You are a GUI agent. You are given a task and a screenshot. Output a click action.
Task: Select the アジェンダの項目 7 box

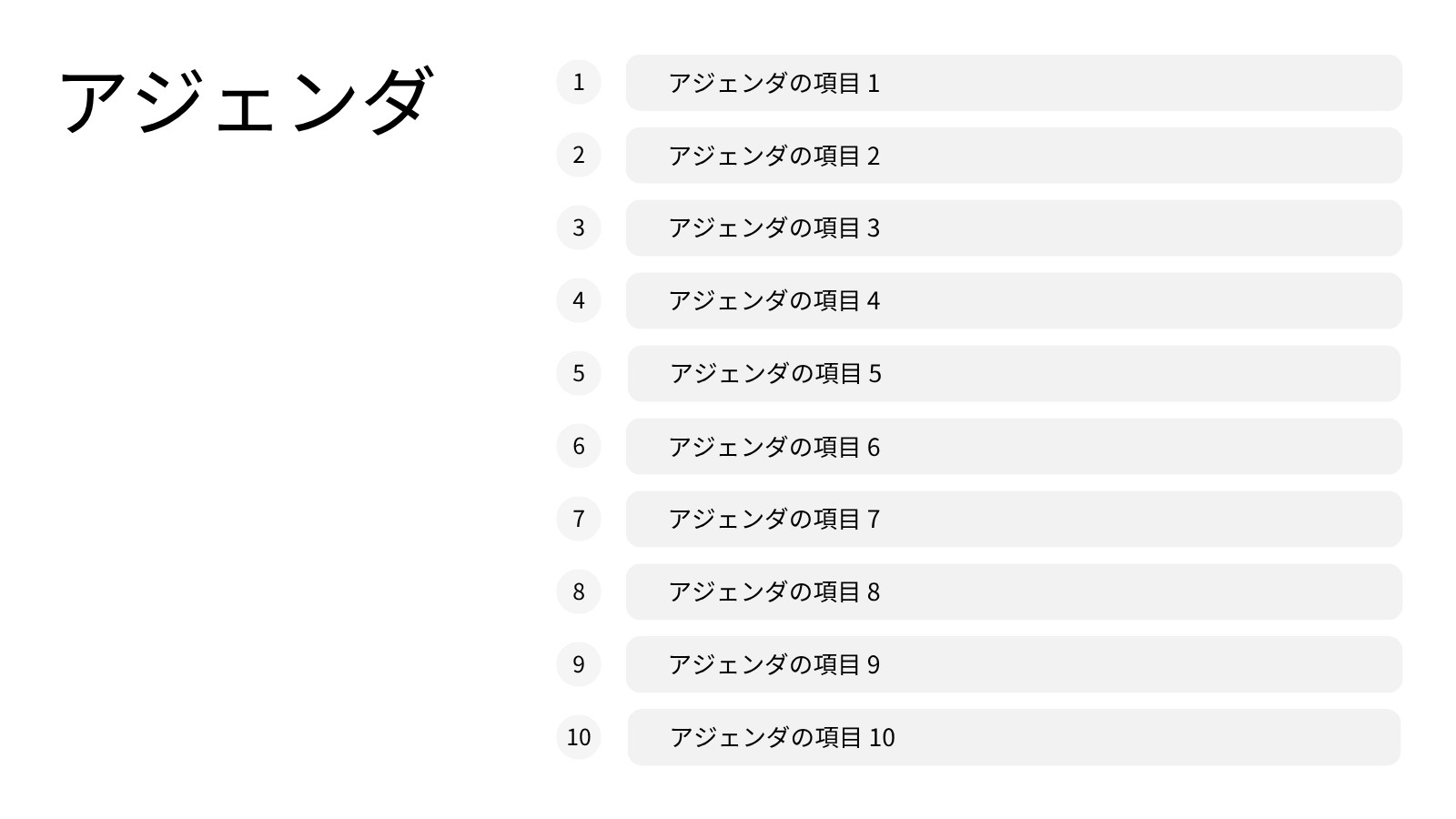pyautogui.click(x=1014, y=519)
